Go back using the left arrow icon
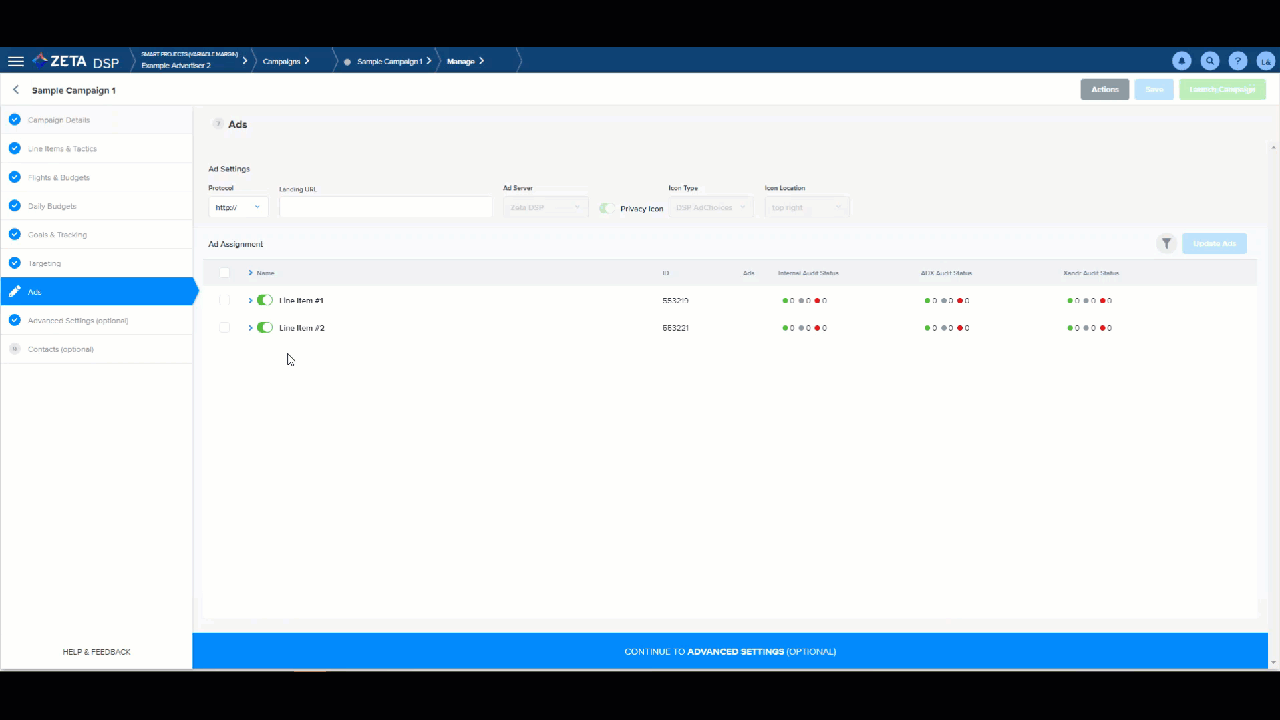The image size is (1280, 720). coord(16,90)
